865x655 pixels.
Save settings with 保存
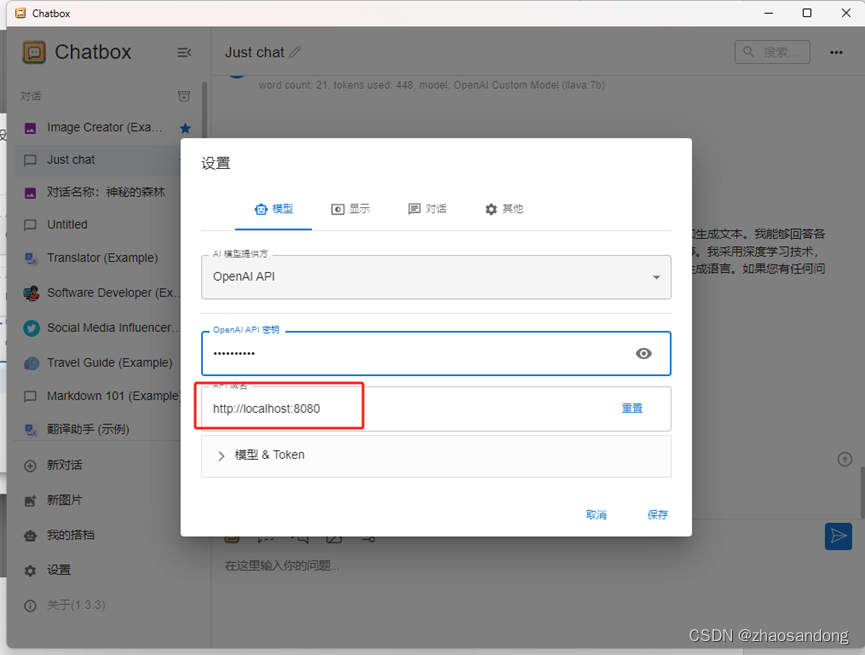click(658, 515)
